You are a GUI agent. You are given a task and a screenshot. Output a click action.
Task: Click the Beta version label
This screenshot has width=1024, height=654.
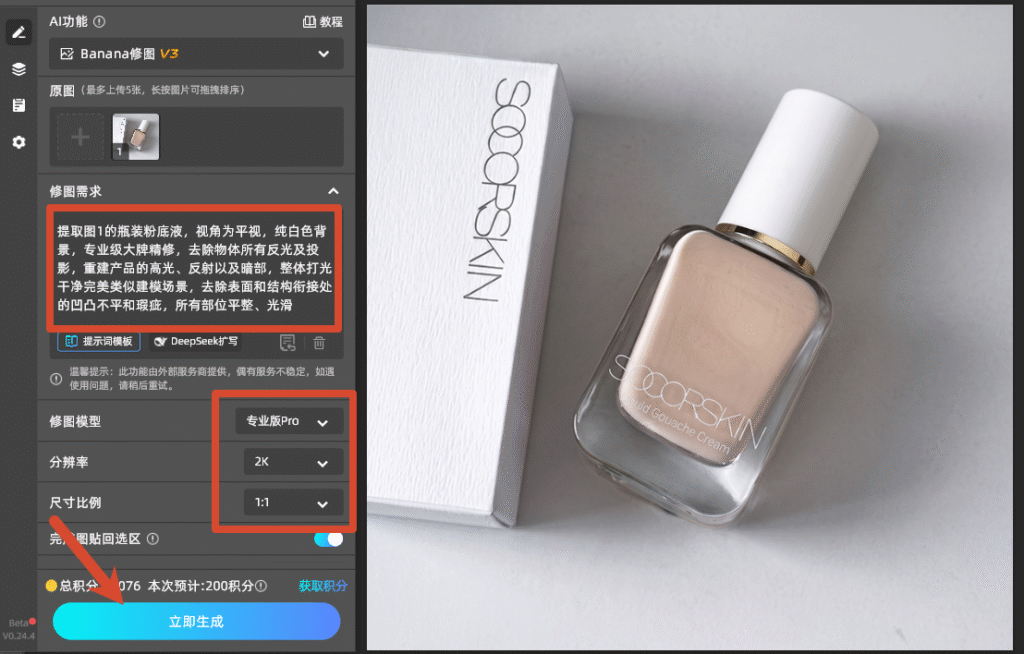click(x=19, y=623)
